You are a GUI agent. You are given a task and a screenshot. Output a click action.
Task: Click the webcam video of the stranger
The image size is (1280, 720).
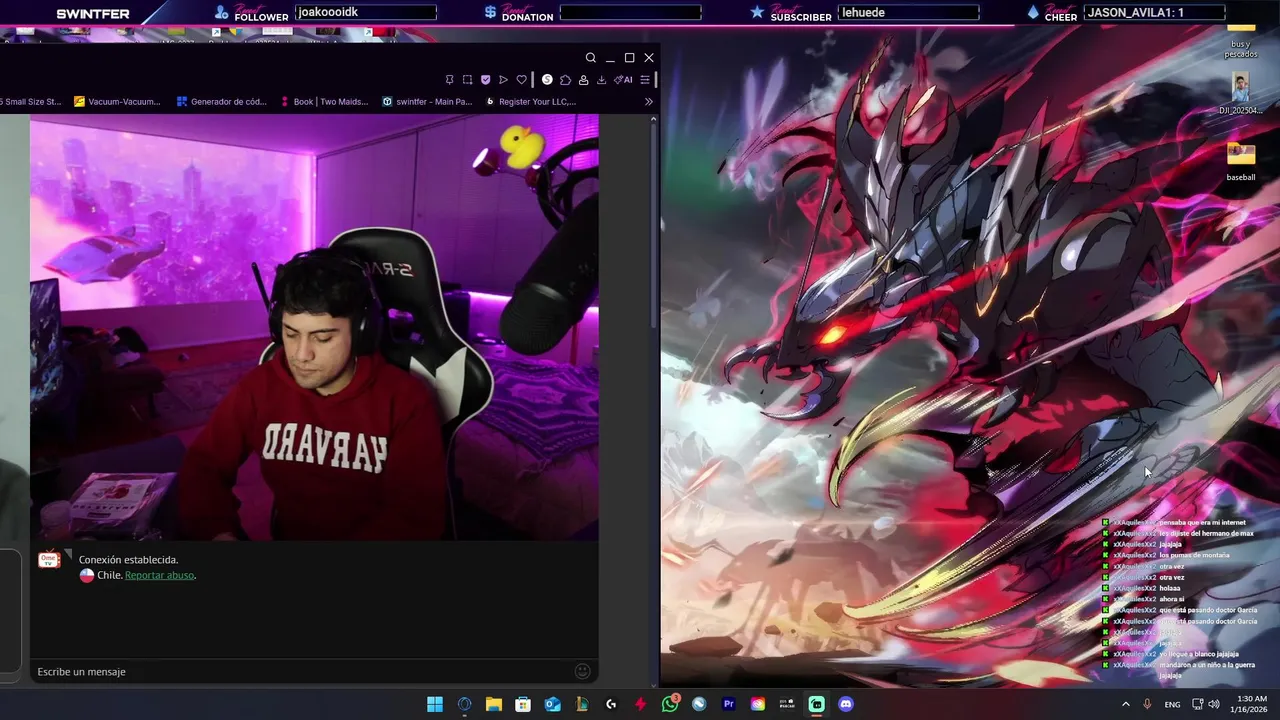(x=314, y=327)
